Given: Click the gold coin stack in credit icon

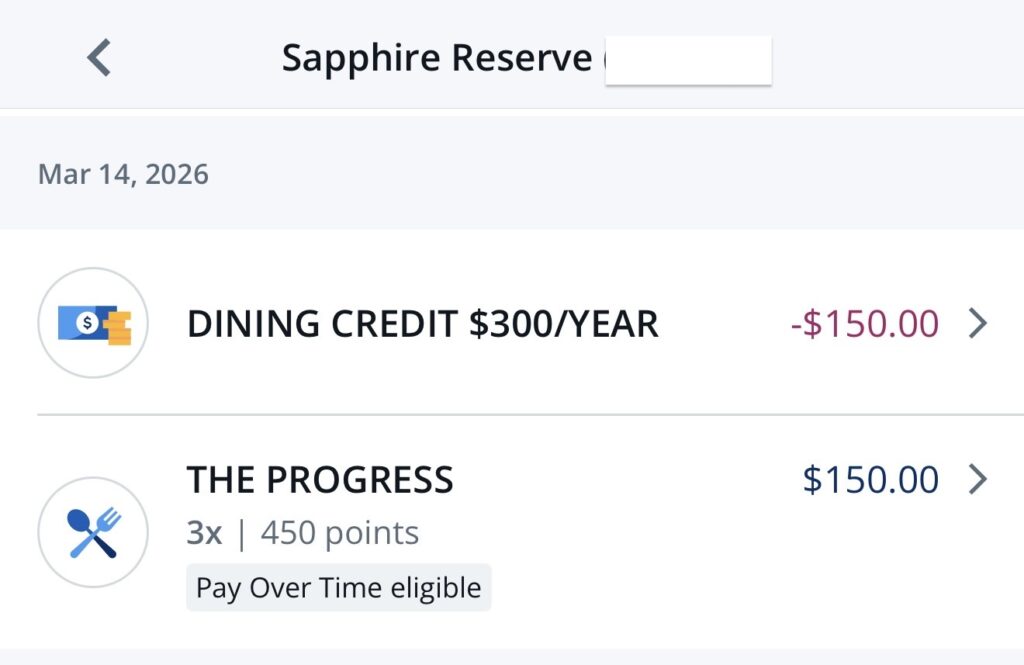Looking at the screenshot, I should pos(119,329).
